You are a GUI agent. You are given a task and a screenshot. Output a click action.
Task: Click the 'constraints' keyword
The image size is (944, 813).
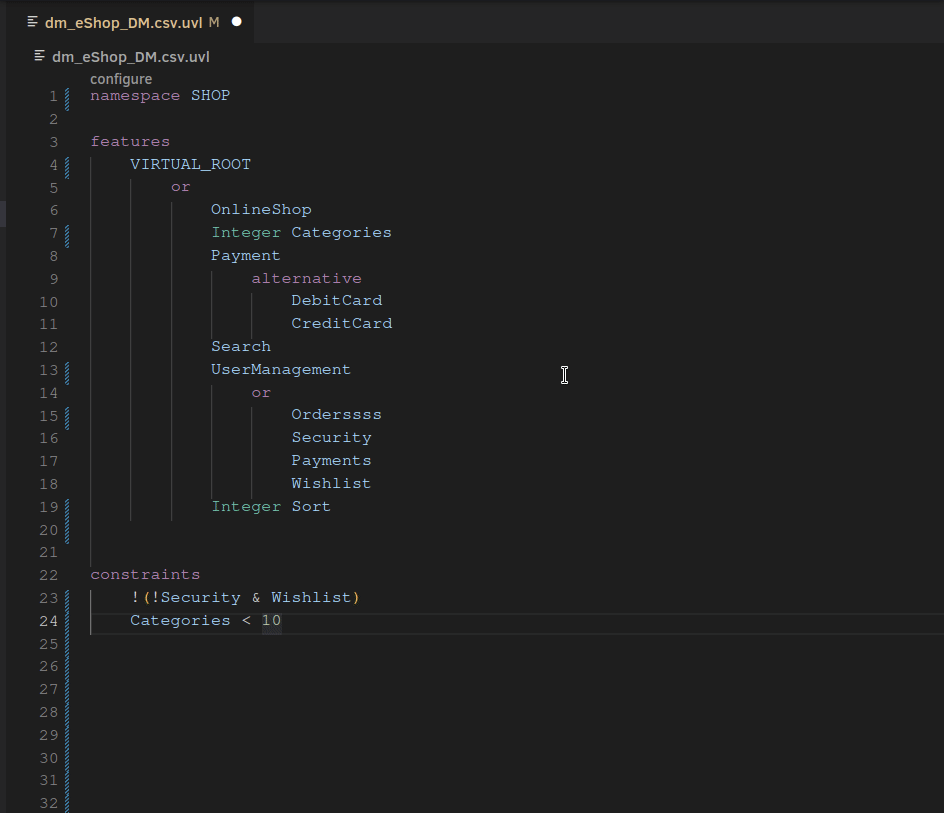tap(145, 575)
